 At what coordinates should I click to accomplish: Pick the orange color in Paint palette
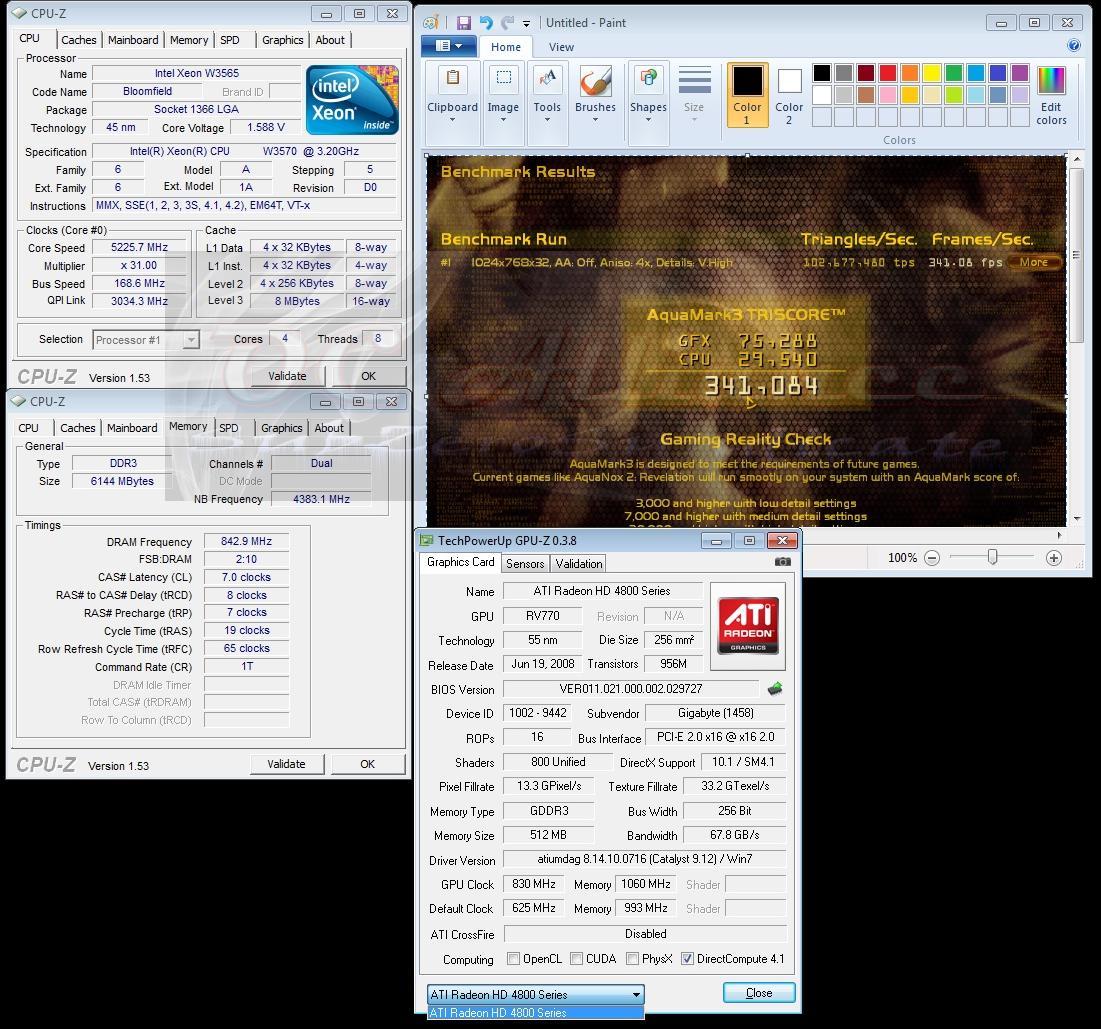(x=910, y=72)
